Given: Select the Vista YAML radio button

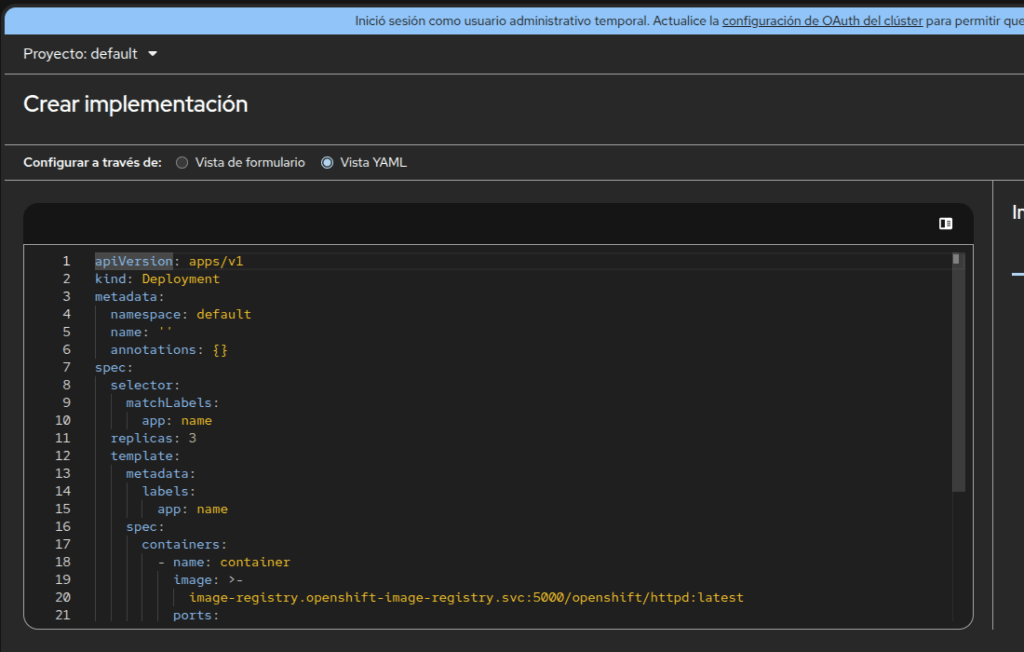Looking at the screenshot, I should tap(327, 163).
